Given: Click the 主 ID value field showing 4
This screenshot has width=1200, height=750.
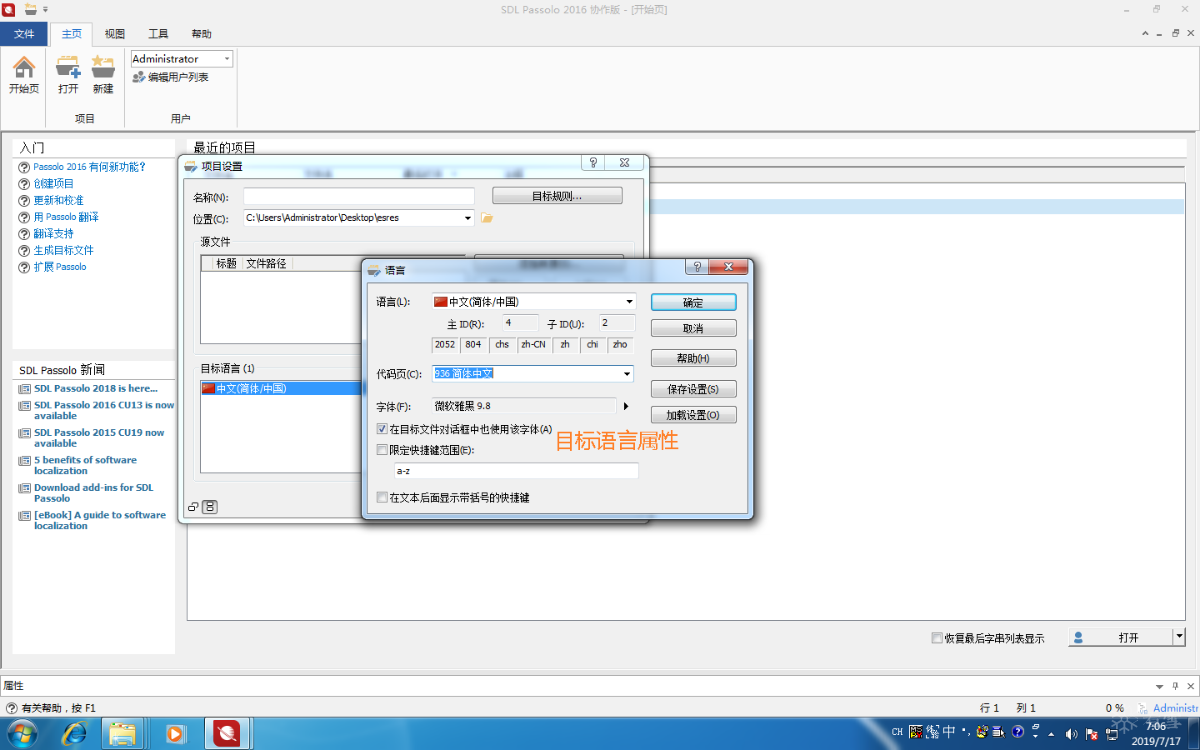Looking at the screenshot, I should [520, 323].
